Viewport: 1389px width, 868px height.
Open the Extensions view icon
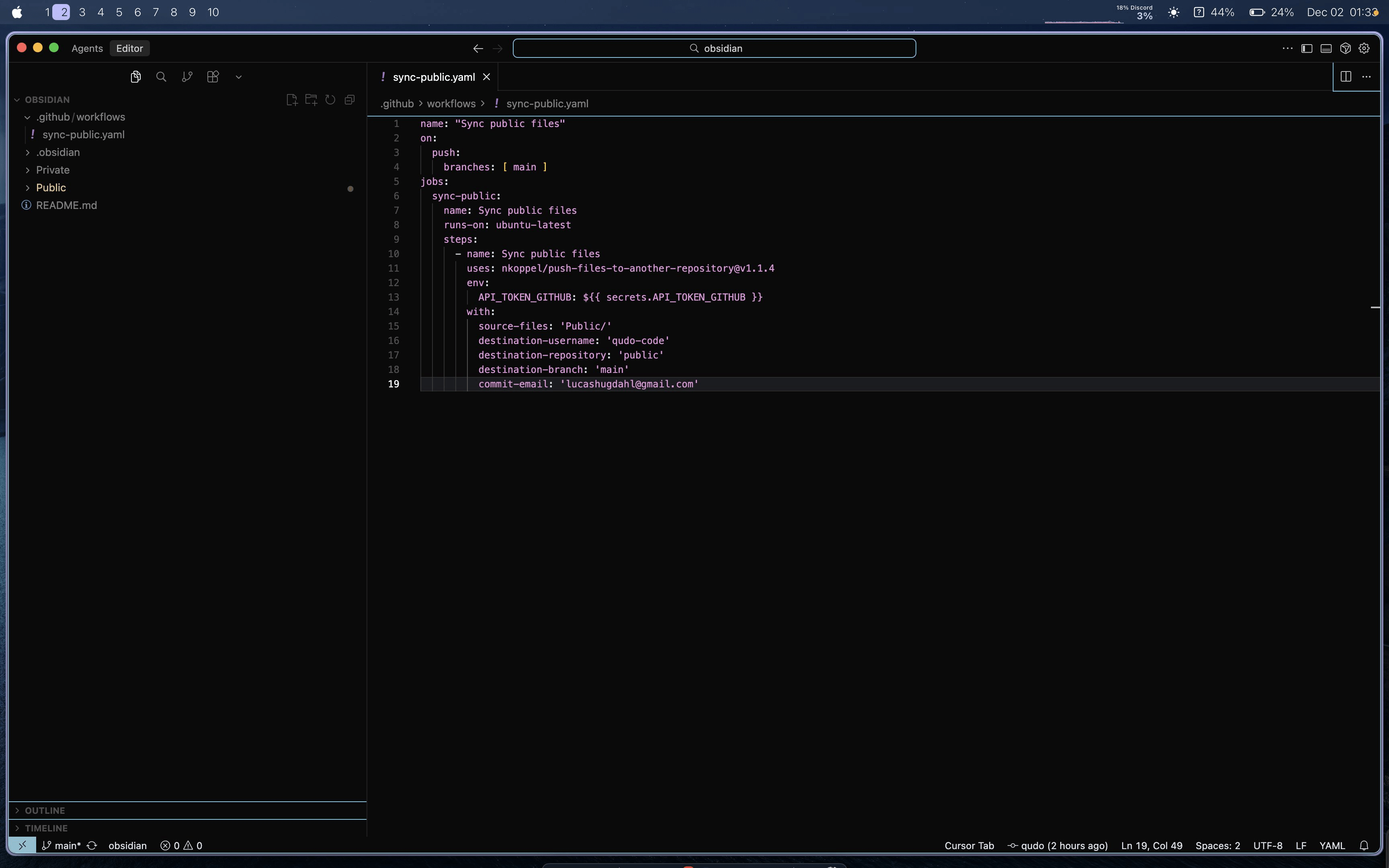click(x=213, y=77)
